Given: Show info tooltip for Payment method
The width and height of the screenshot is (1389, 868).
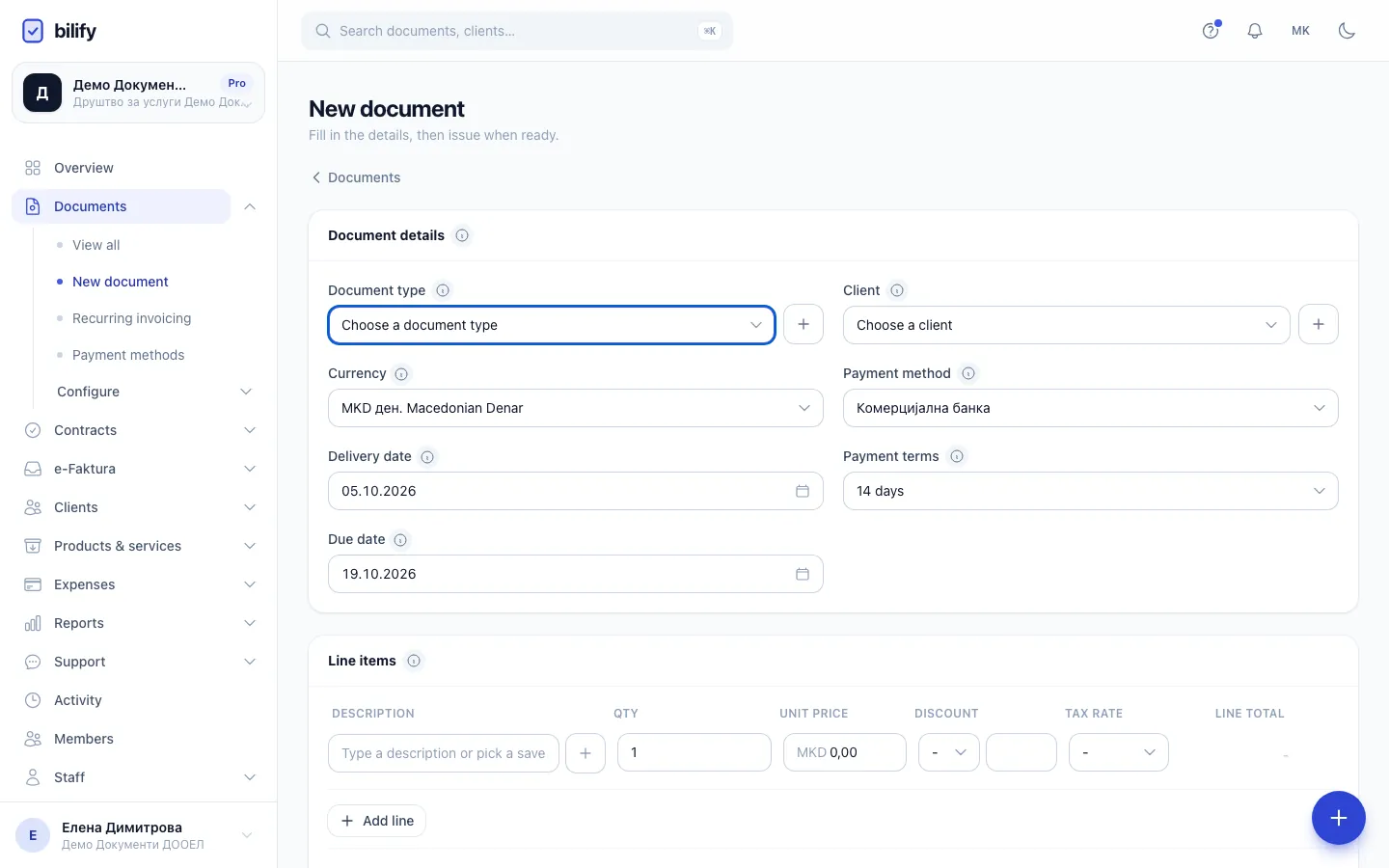Looking at the screenshot, I should tap(968, 373).
